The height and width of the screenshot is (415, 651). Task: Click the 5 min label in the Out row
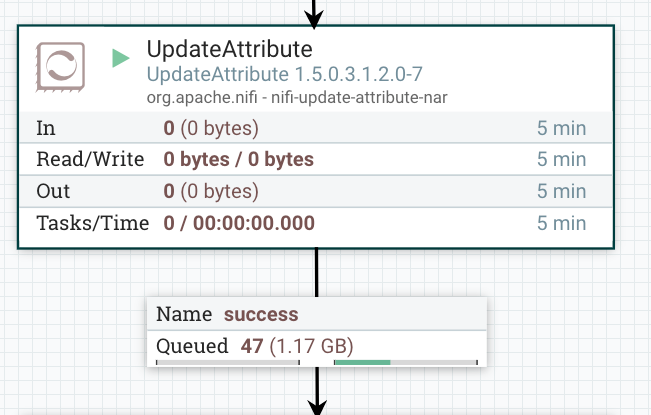pos(561,191)
